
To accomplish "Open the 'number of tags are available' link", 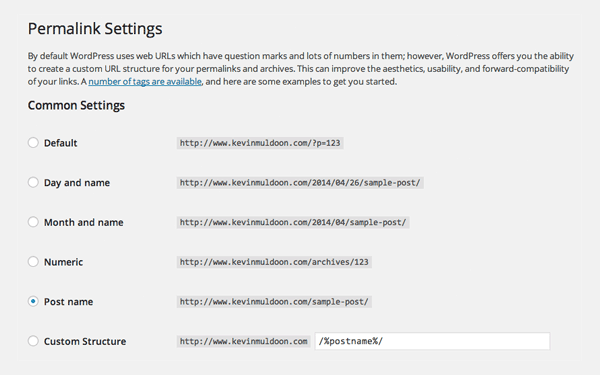I will [145, 82].
